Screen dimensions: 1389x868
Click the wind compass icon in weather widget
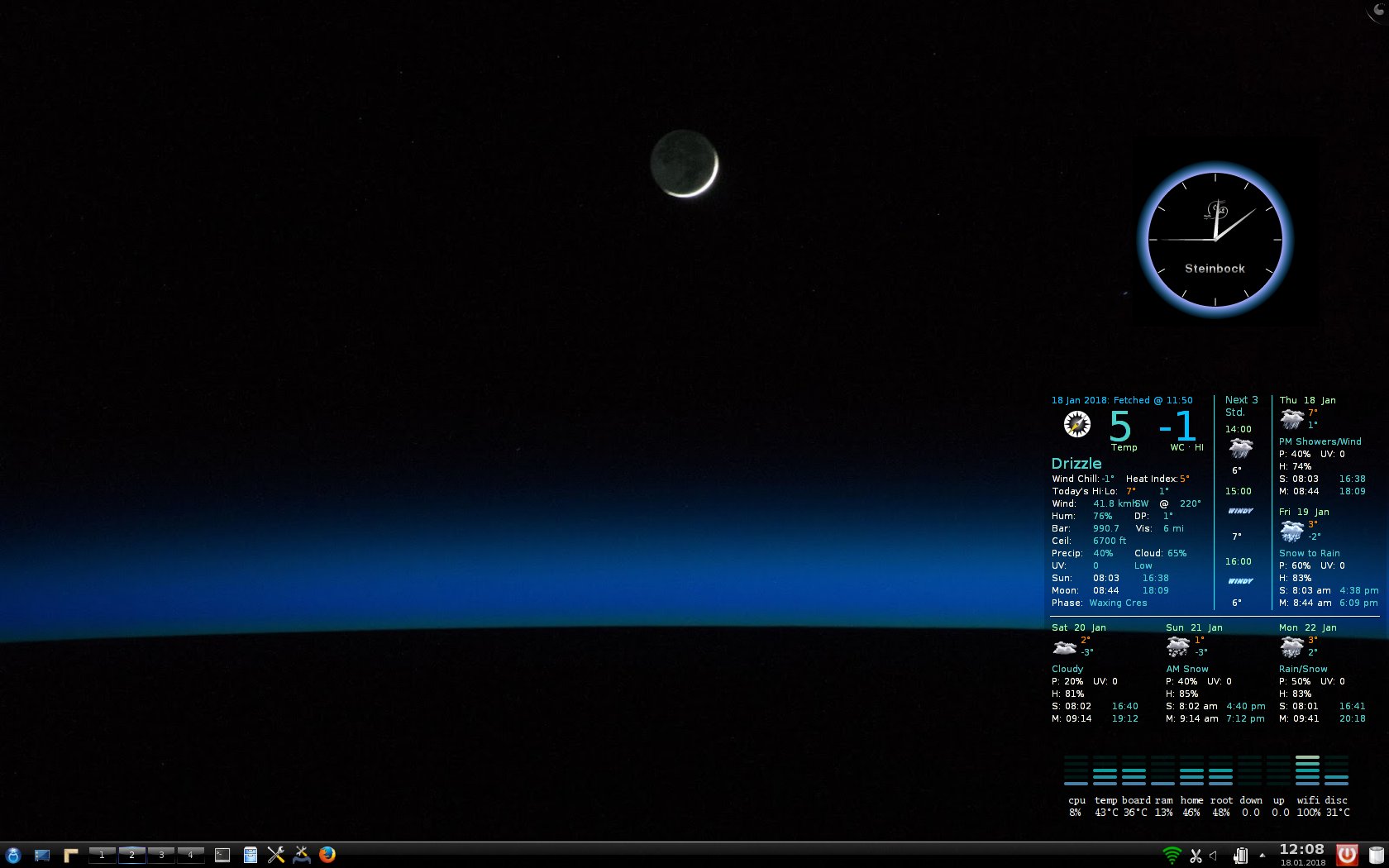point(1076,424)
